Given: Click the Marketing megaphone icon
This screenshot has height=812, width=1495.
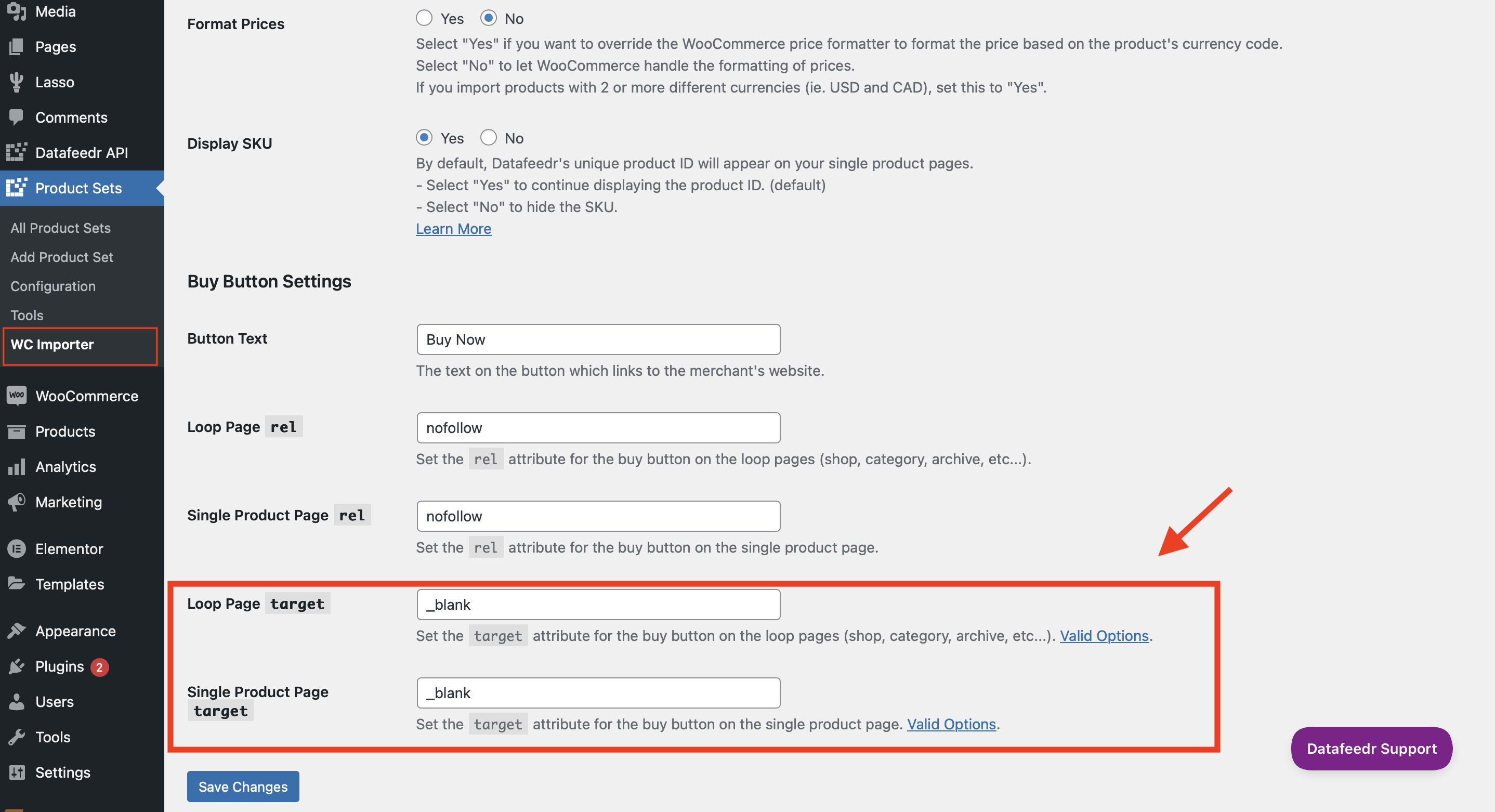Looking at the screenshot, I should (17, 502).
